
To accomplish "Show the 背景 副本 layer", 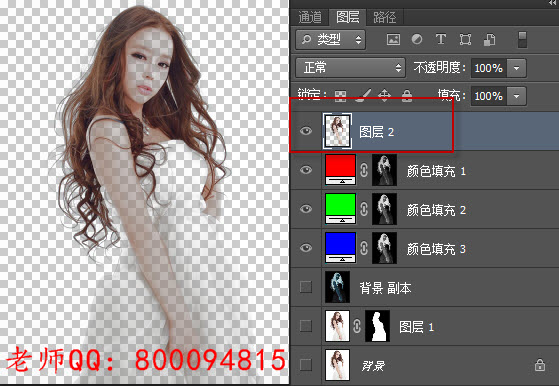I will [x=306, y=287].
